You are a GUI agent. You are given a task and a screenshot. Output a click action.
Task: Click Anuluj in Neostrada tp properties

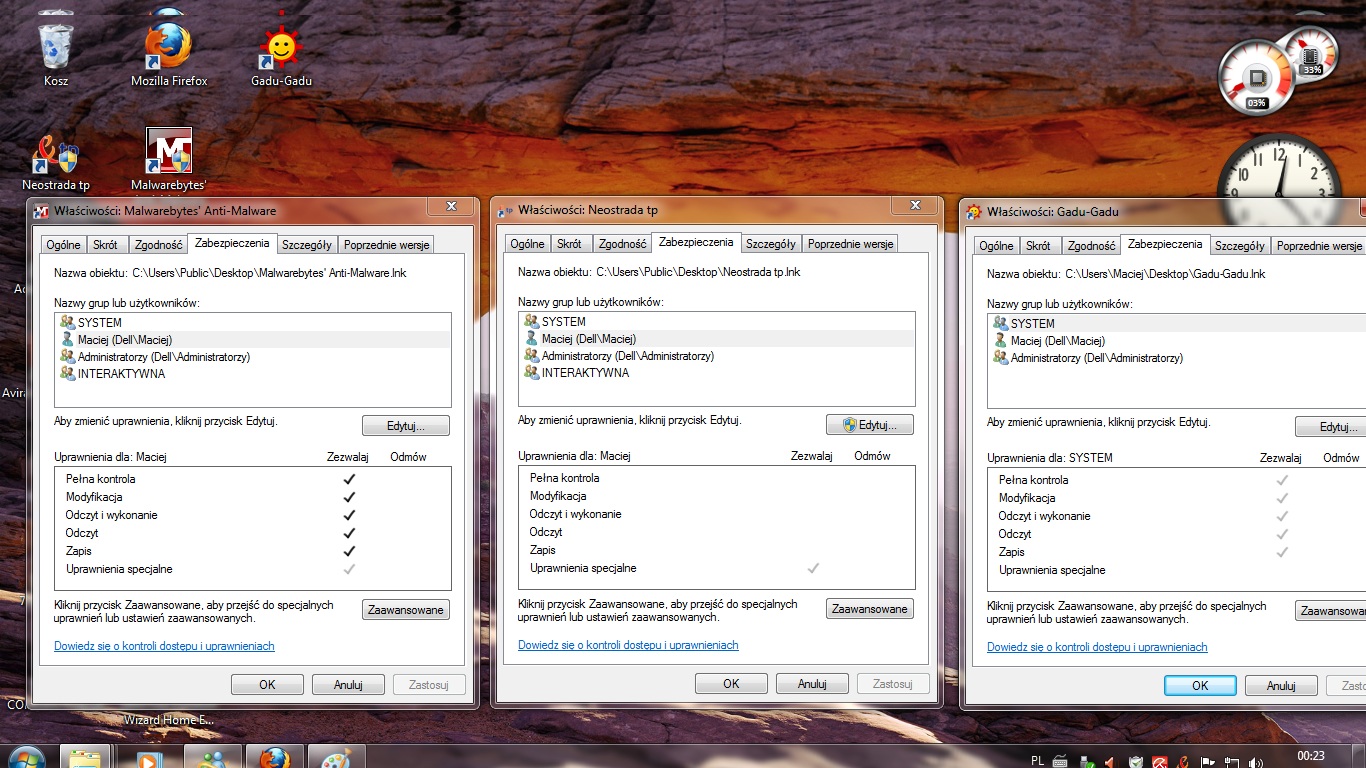(x=812, y=684)
